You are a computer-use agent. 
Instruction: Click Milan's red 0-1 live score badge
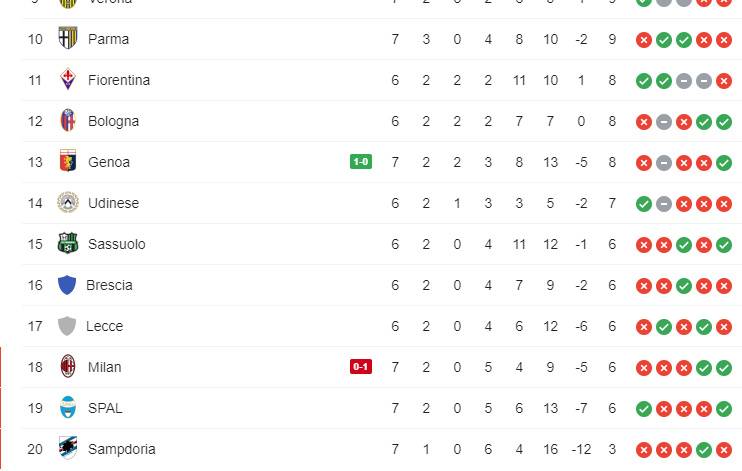pos(361,367)
